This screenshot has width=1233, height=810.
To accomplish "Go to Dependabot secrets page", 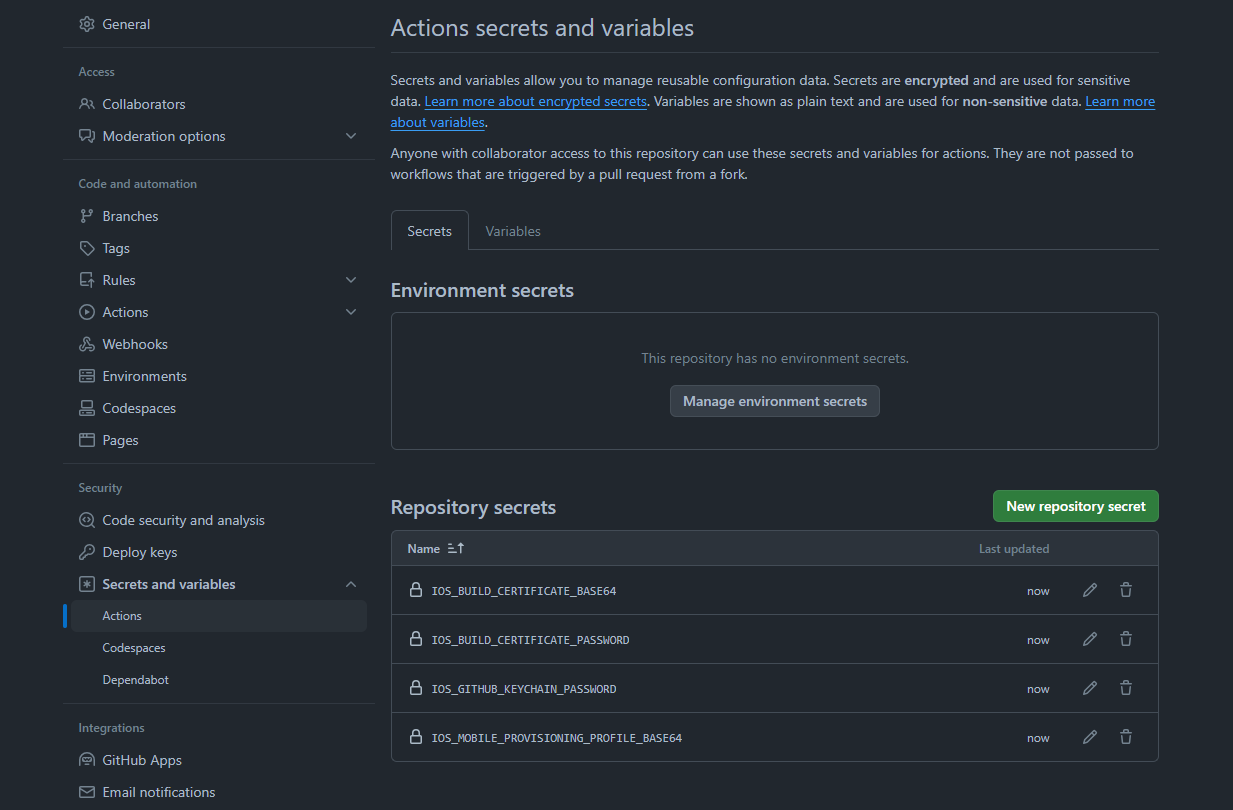I will [x=136, y=680].
